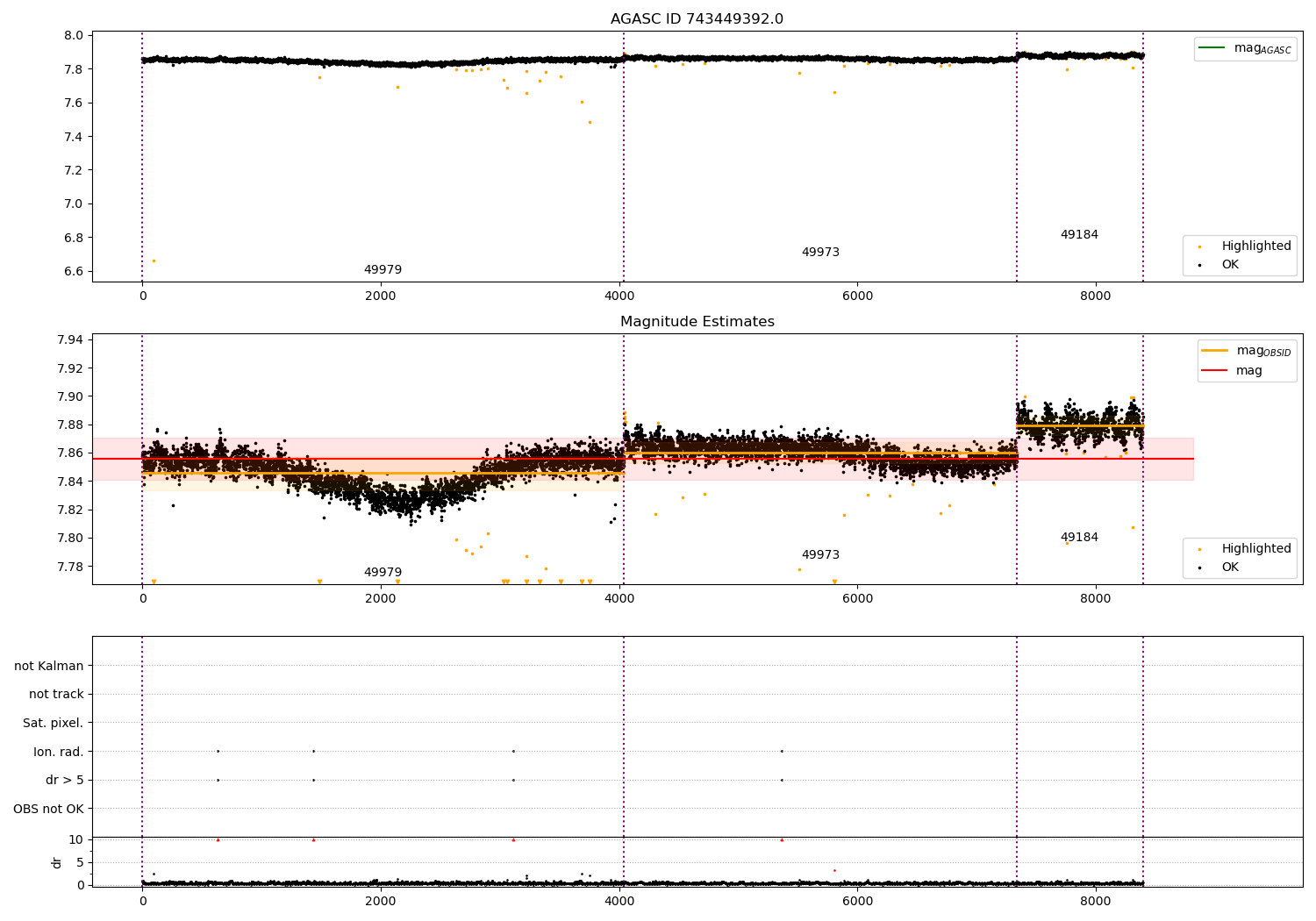
Task: Click the mag AGASC legend label
Action: click(1262, 48)
